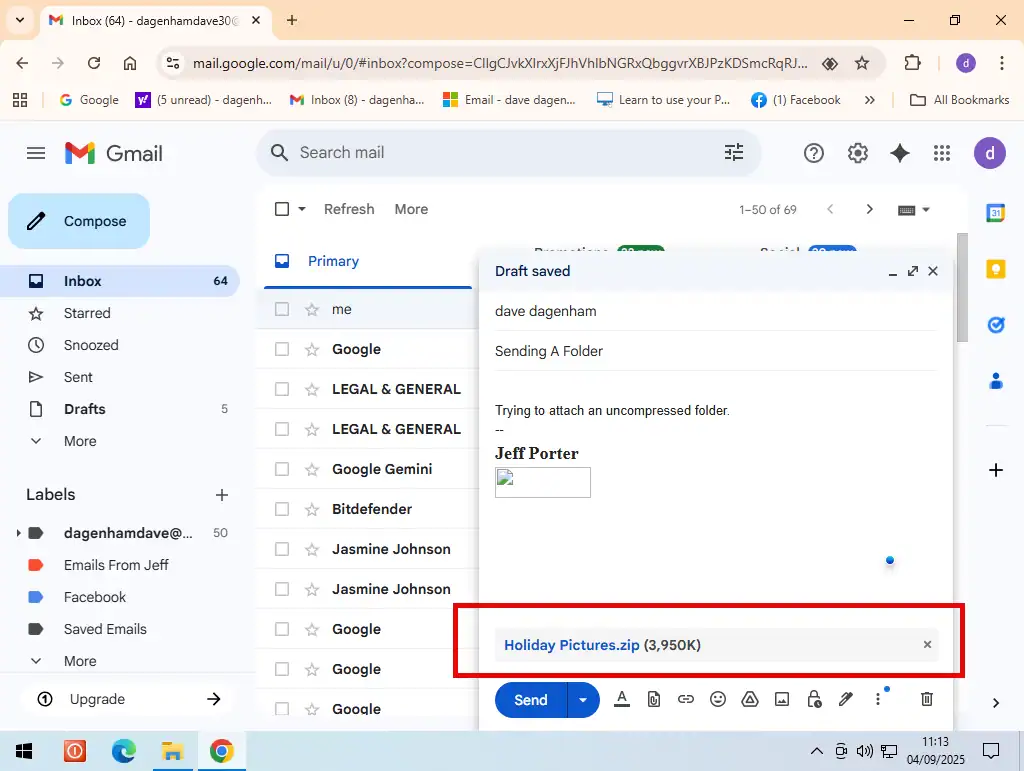Check the box for LEGAL & GENERAL email
The image size is (1024, 771).
click(282, 389)
